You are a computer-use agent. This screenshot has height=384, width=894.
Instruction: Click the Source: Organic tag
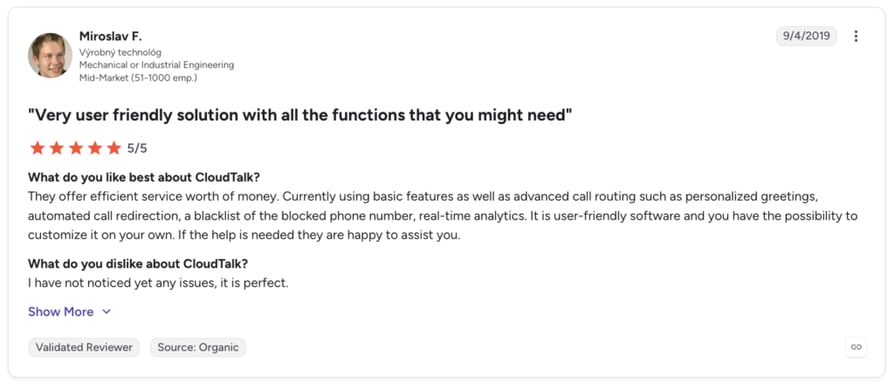198,347
